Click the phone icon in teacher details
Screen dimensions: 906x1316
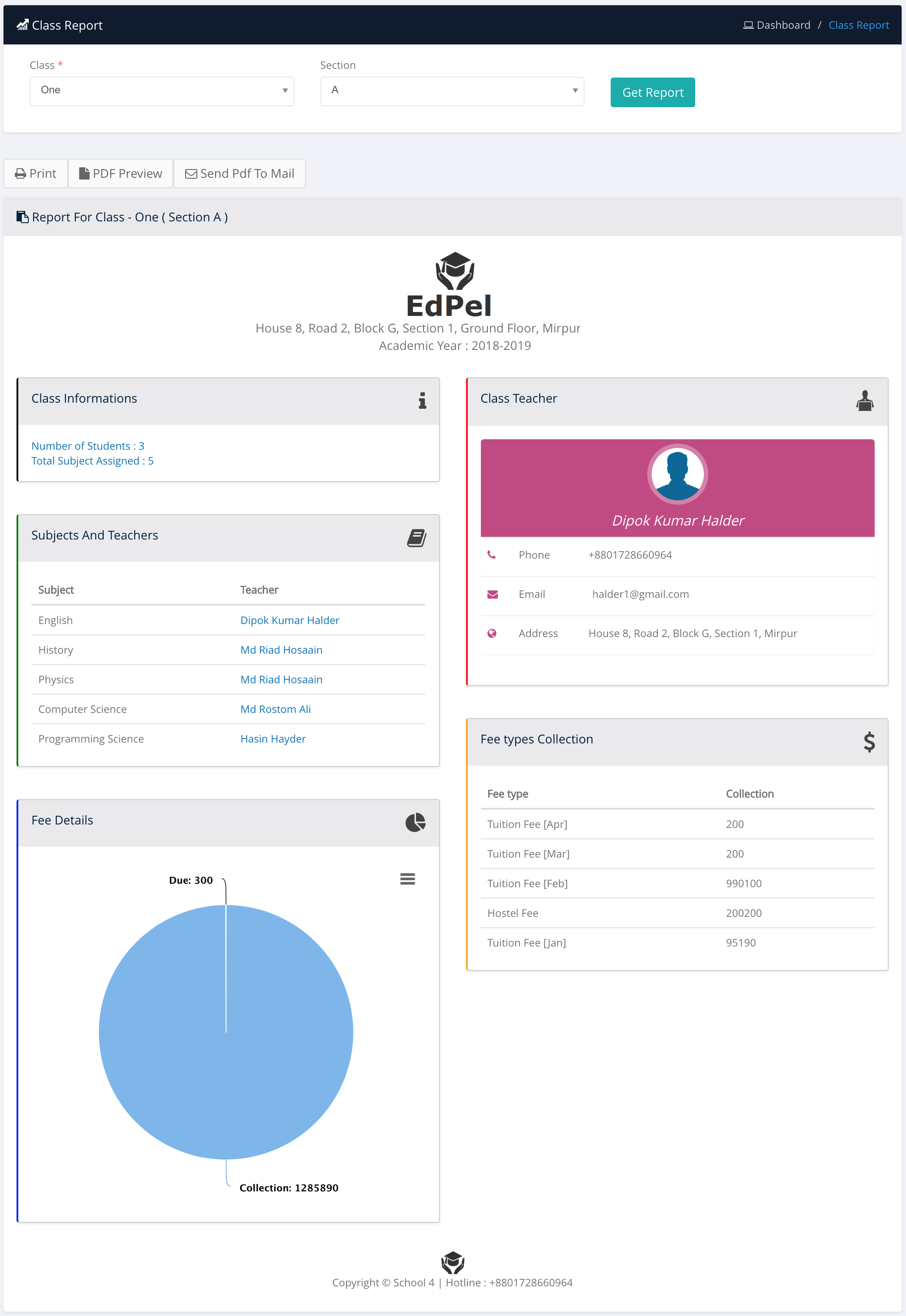tap(492, 555)
